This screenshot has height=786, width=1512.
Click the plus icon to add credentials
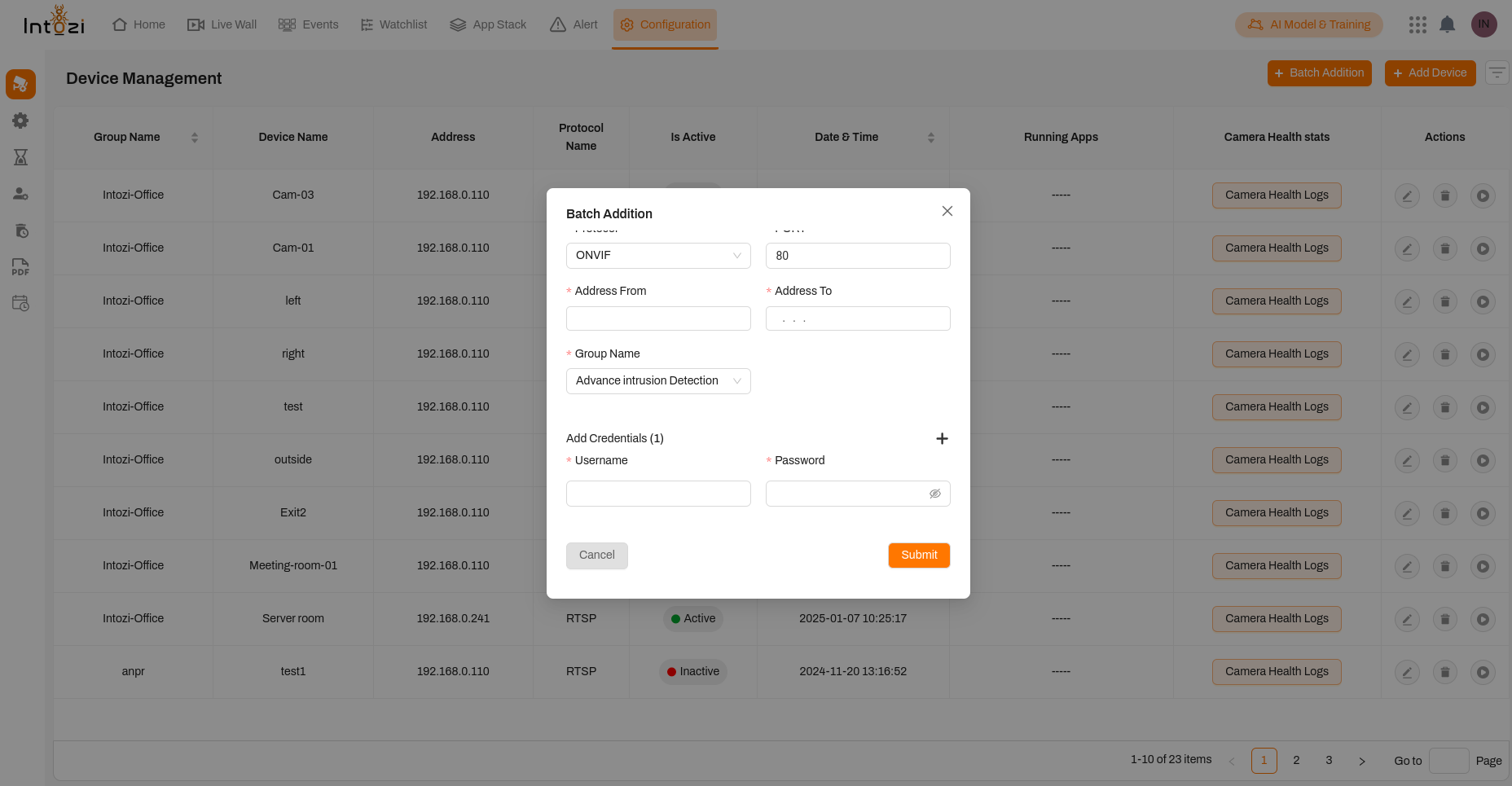942,439
